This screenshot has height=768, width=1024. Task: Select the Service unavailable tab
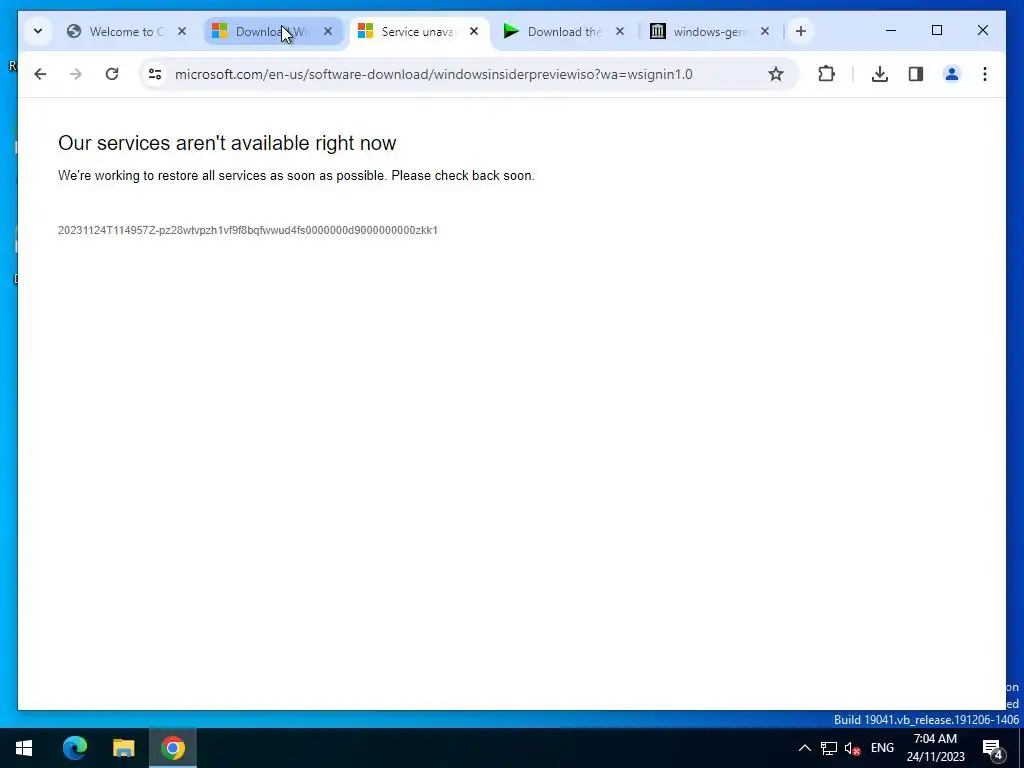click(x=418, y=31)
